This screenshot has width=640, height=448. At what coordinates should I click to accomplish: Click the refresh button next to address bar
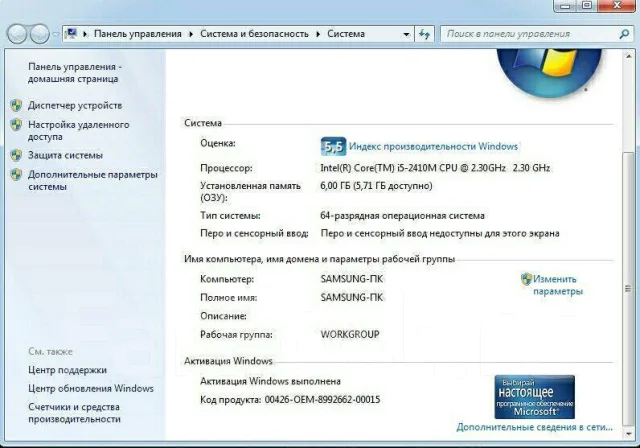[424, 34]
